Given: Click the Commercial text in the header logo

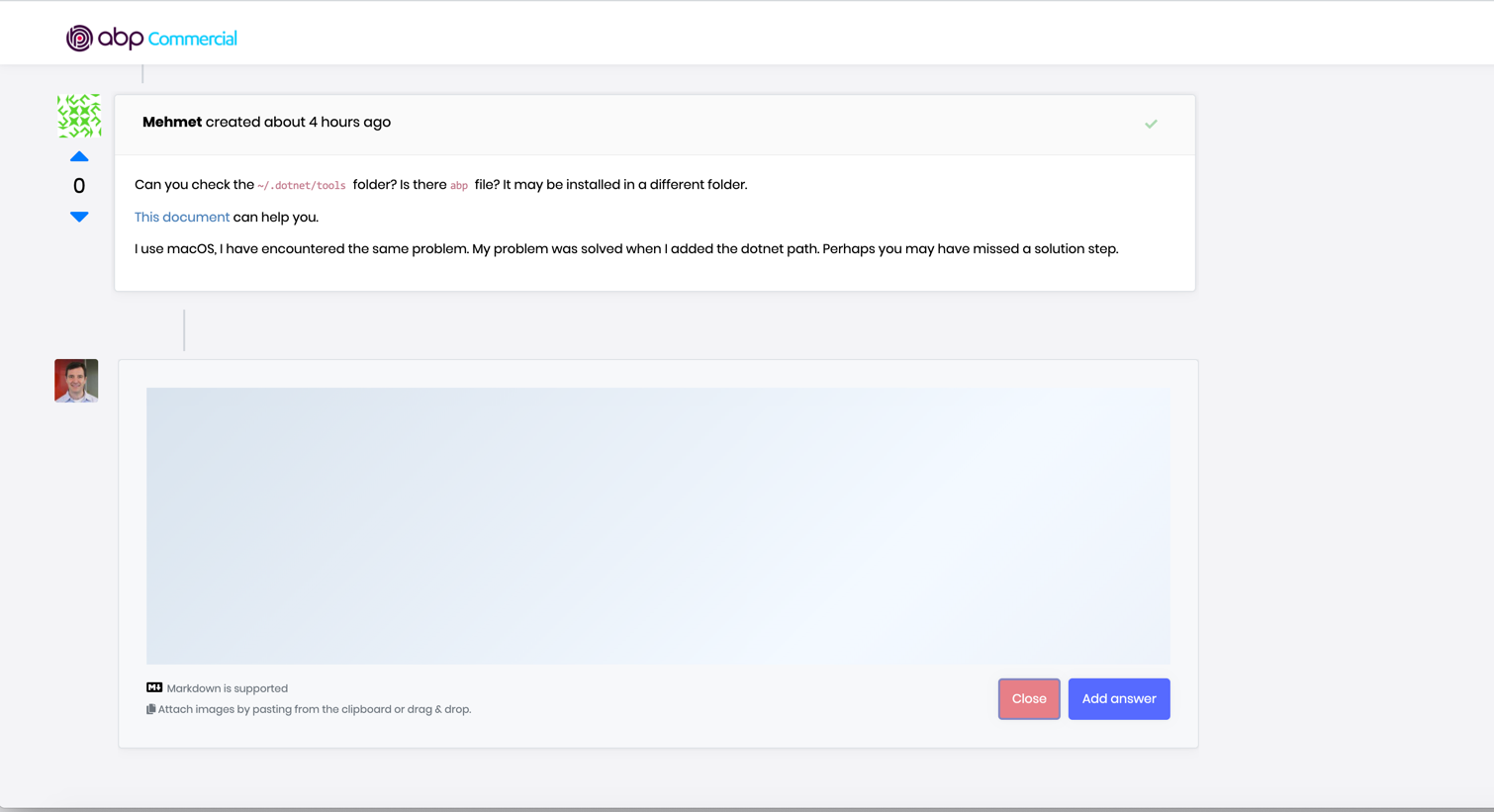Looking at the screenshot, I should (x=192, y=39).
